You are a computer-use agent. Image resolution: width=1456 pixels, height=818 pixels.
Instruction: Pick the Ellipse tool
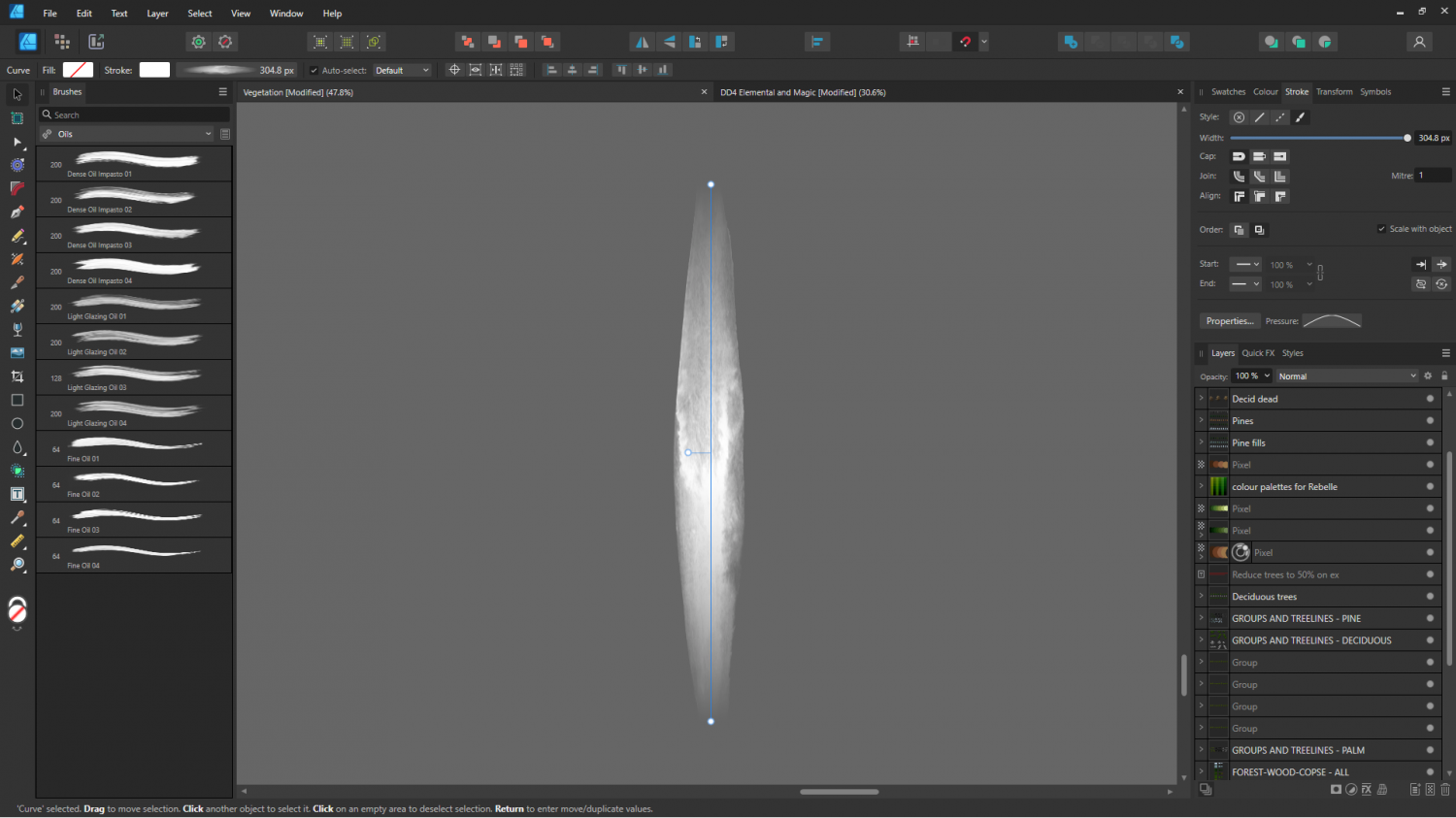pos(17,423)
